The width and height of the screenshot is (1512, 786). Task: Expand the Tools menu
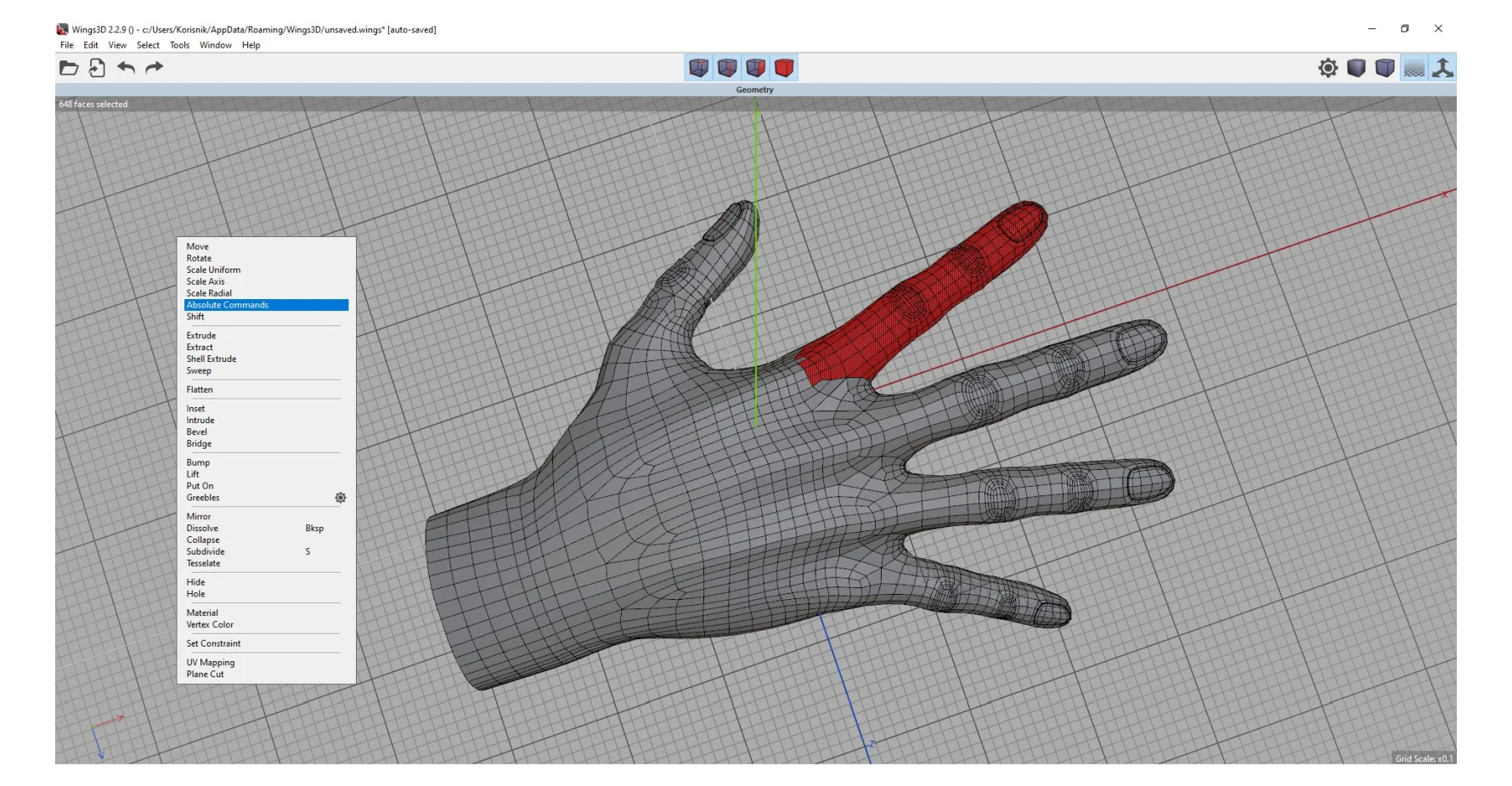[x=179, y=45]
